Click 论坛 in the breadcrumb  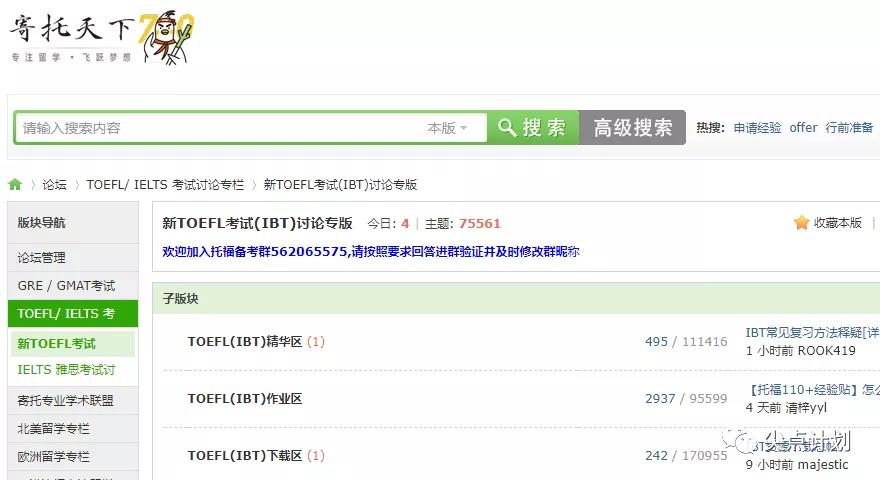pos(54,185)
